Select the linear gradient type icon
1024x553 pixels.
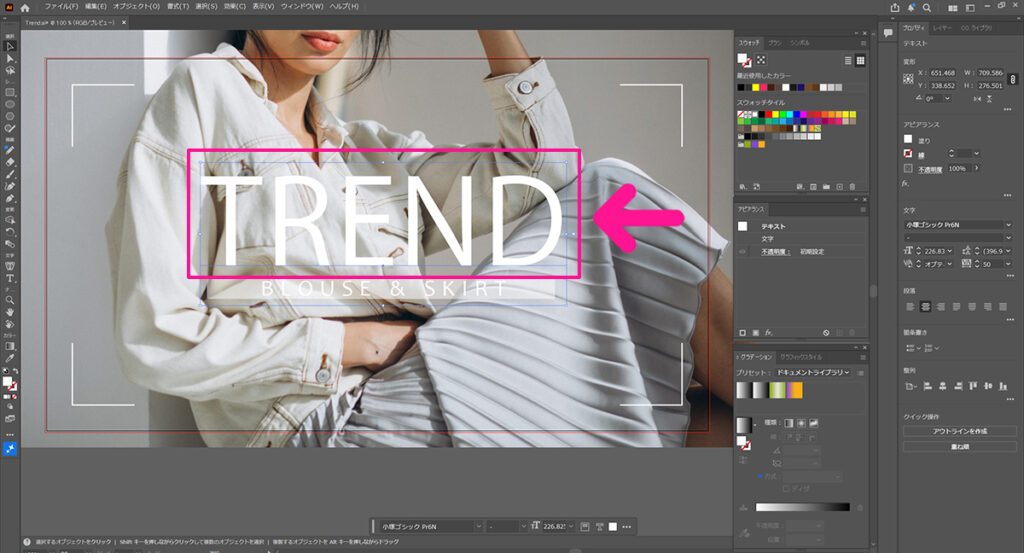(x=788, y=423)
